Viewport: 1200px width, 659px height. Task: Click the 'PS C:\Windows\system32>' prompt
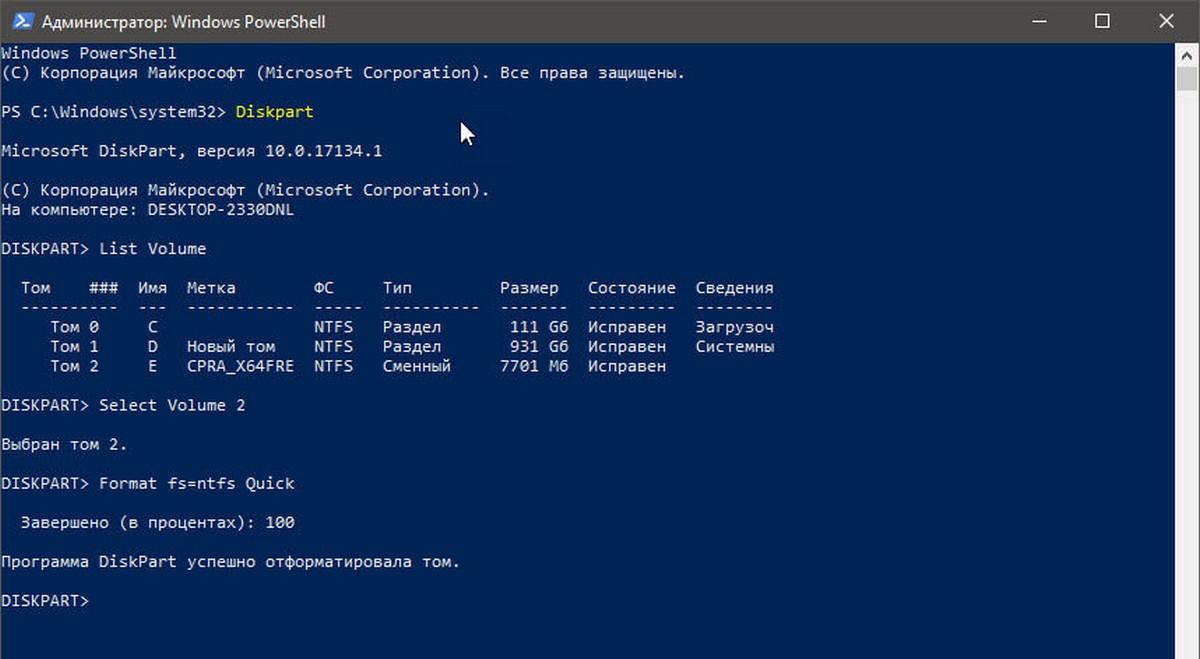click(114, 112)
